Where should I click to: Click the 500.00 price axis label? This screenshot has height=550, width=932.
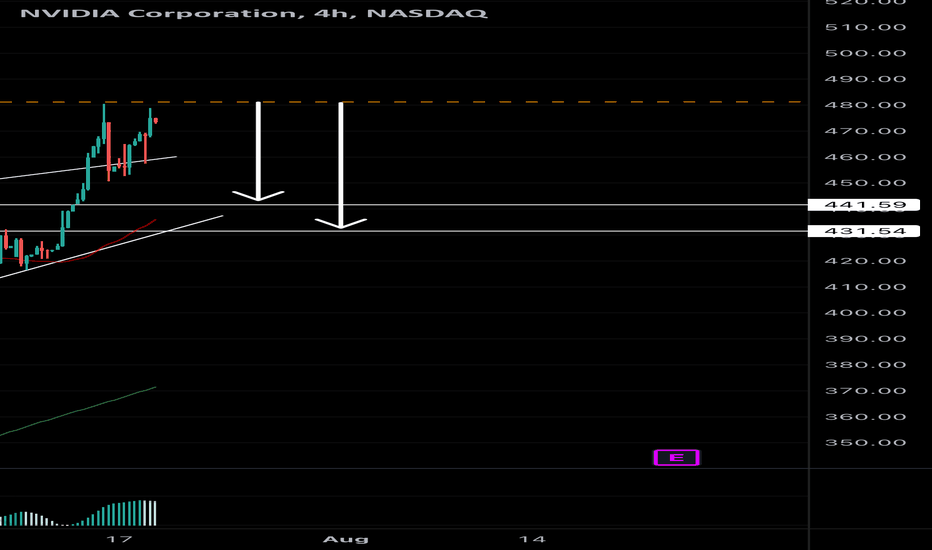coord(865,54)
